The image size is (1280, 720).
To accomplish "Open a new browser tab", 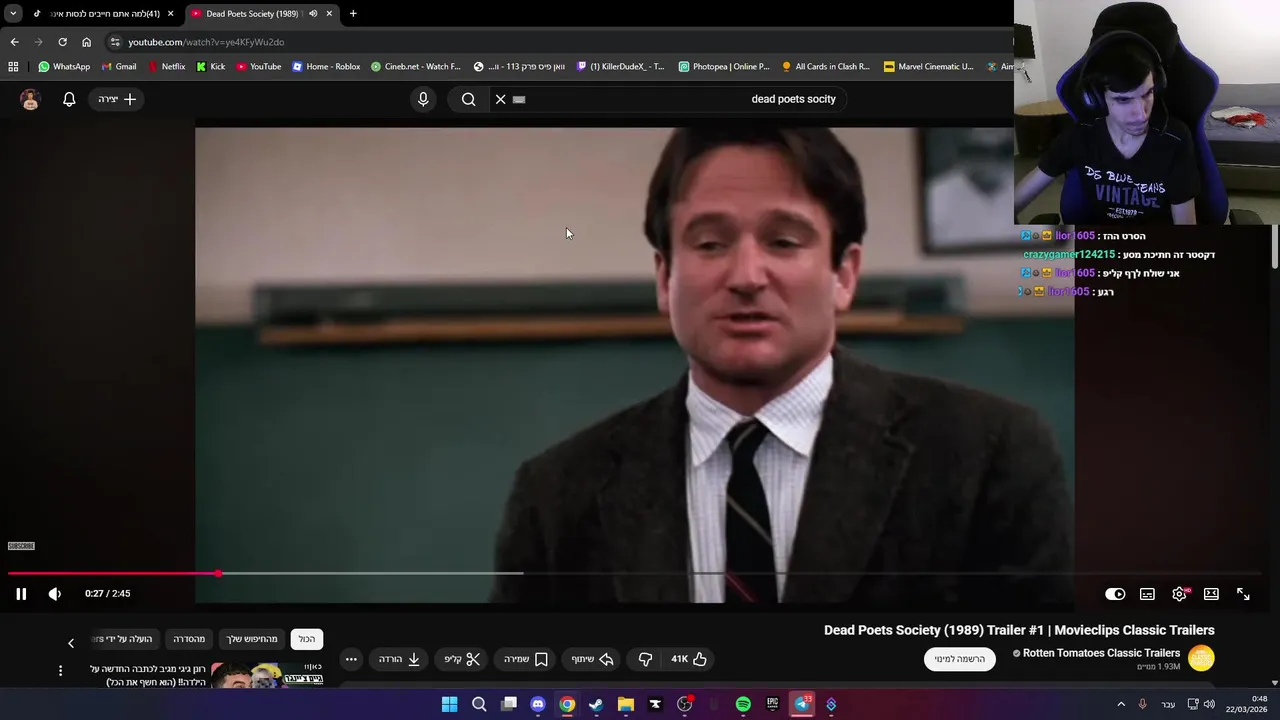I will coord(353,14).
